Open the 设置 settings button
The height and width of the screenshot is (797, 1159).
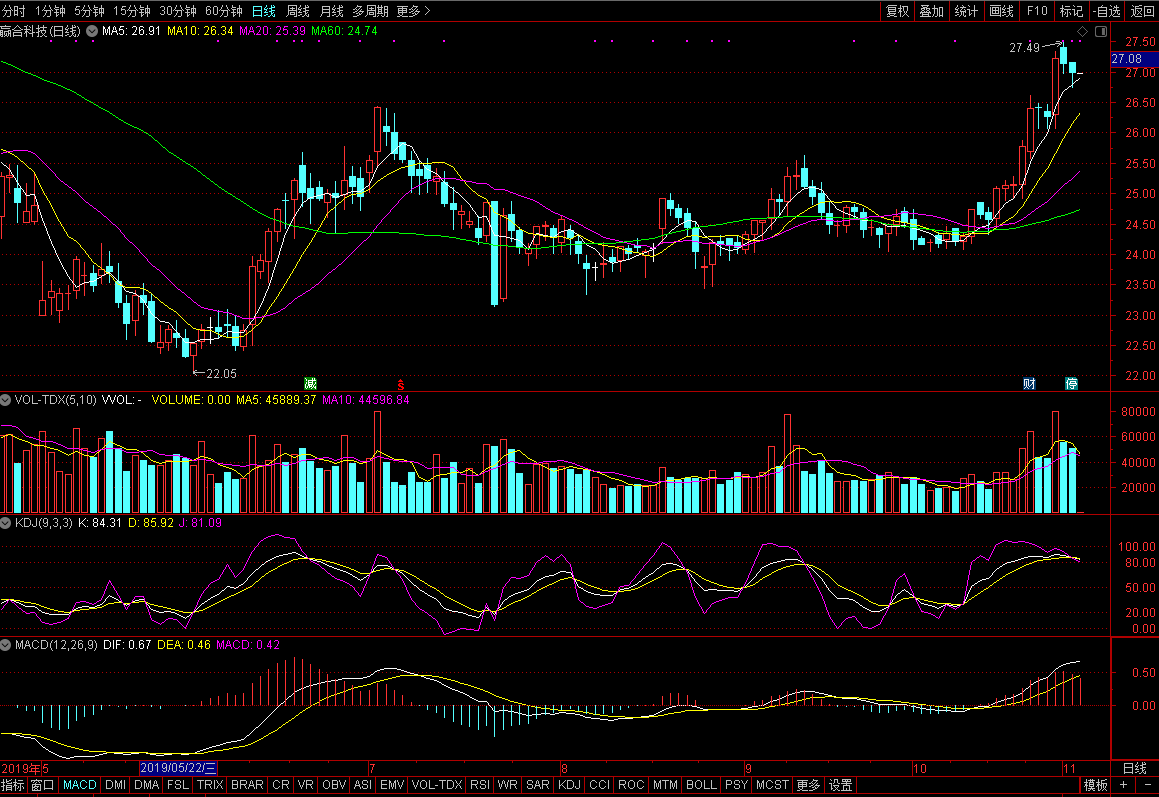(x=840, y=785)
